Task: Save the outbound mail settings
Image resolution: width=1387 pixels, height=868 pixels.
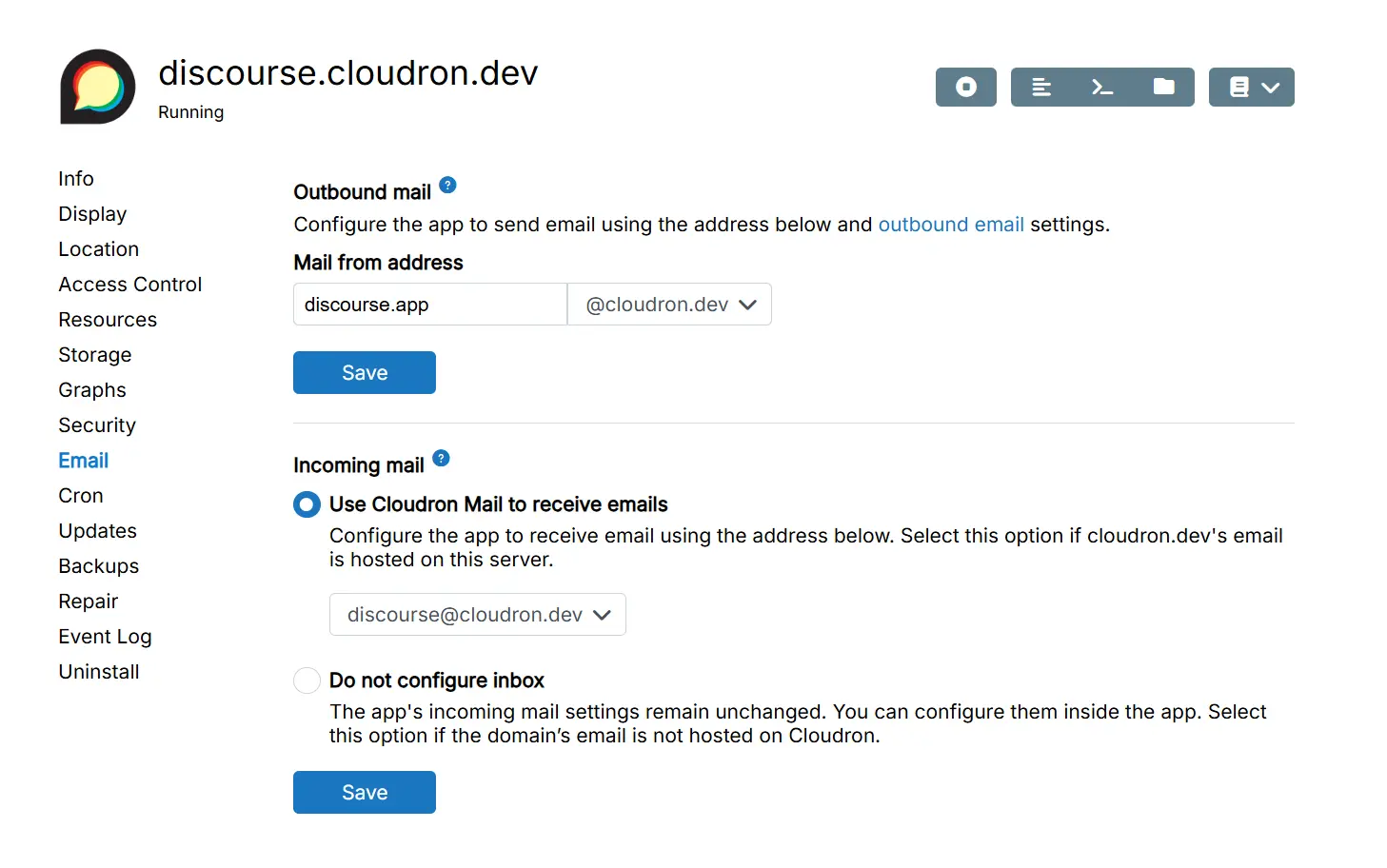Action: click(364, 373)
